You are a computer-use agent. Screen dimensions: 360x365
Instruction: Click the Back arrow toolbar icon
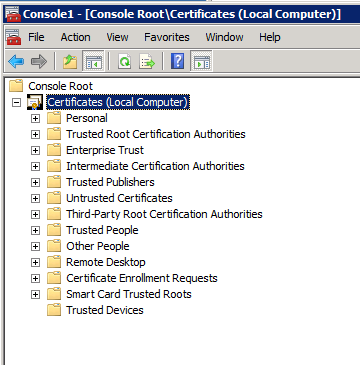point(16,62)
